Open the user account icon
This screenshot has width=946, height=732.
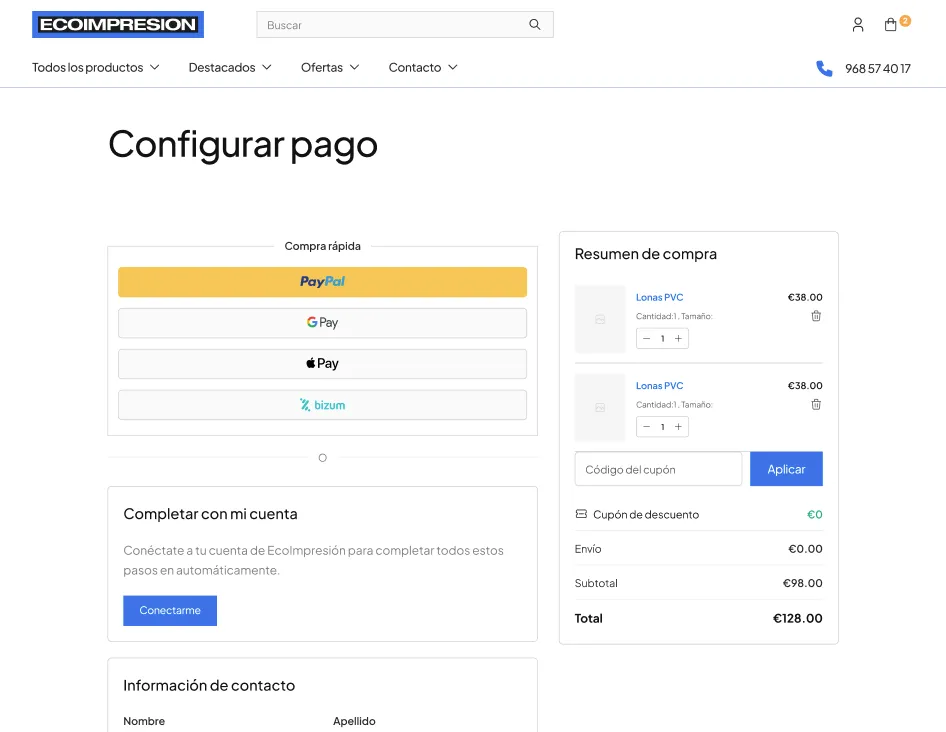pyautogui.click(x=857, y=24)
